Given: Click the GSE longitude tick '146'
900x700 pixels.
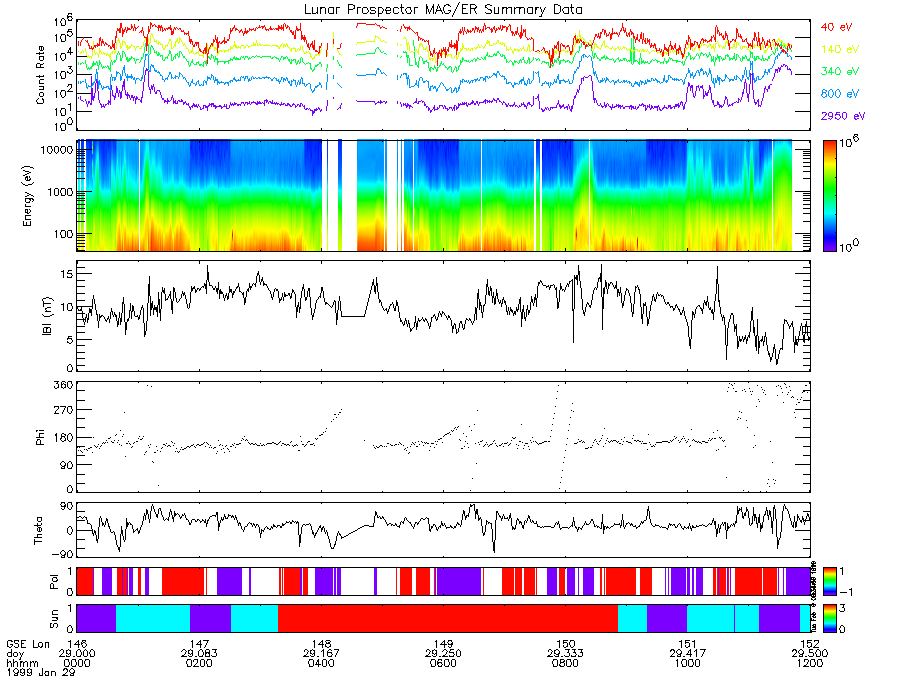Looking at the screenshot, I should click(x=77, y=644).
